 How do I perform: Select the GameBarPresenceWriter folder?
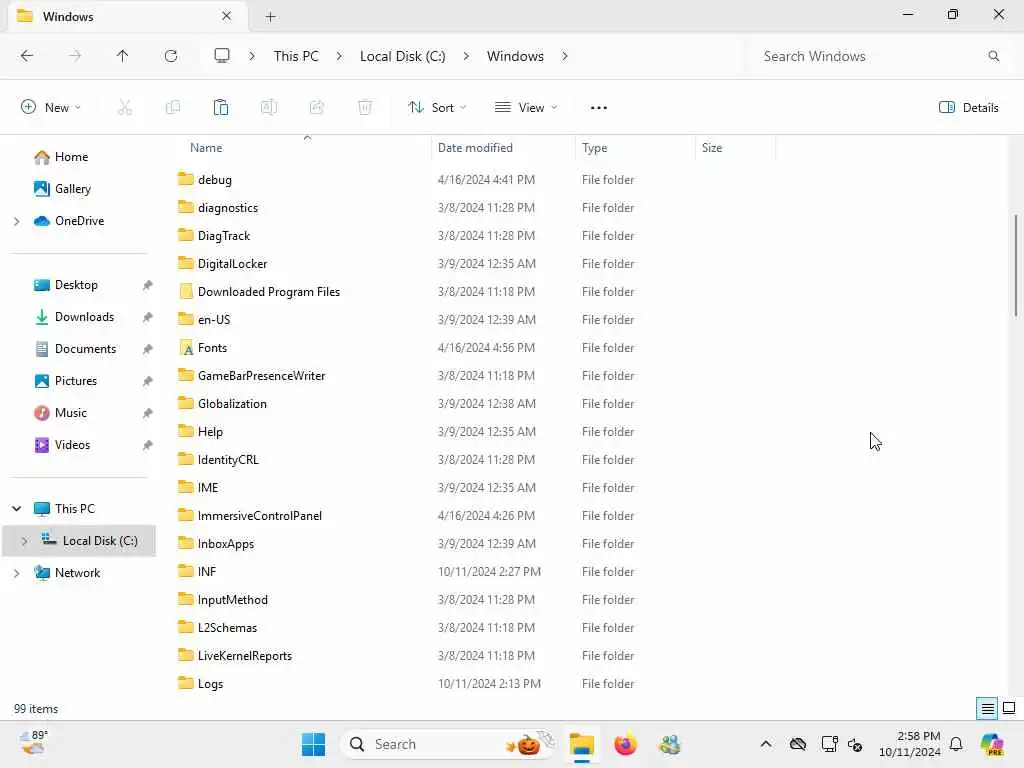pyautogui.click(x=261, y=376)
